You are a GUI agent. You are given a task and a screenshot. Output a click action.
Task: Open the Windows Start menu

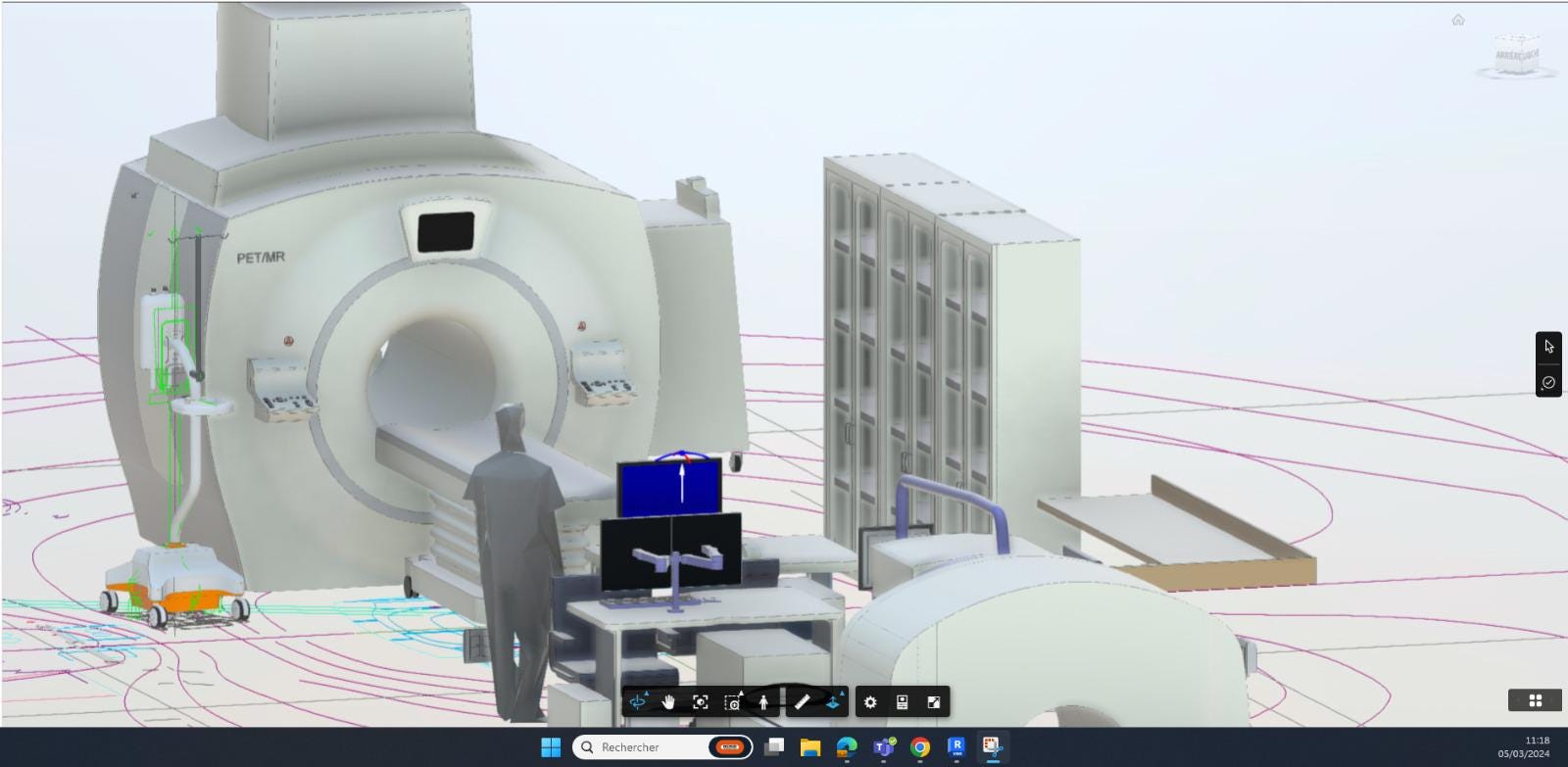click(551, 747)
